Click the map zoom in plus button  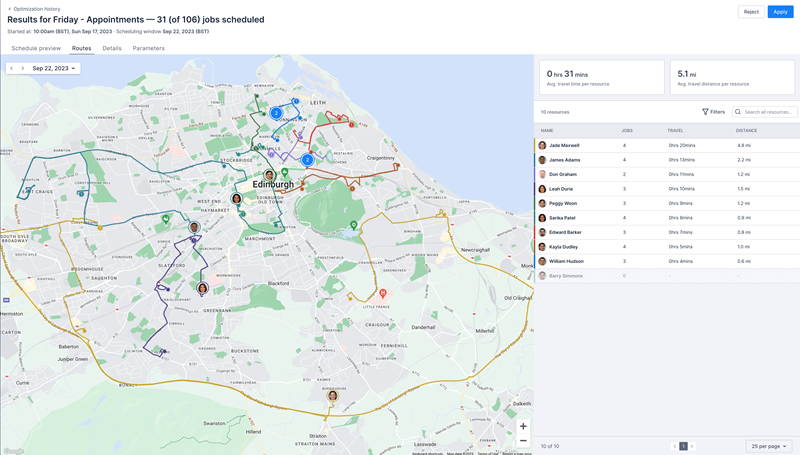pos(523,426)
